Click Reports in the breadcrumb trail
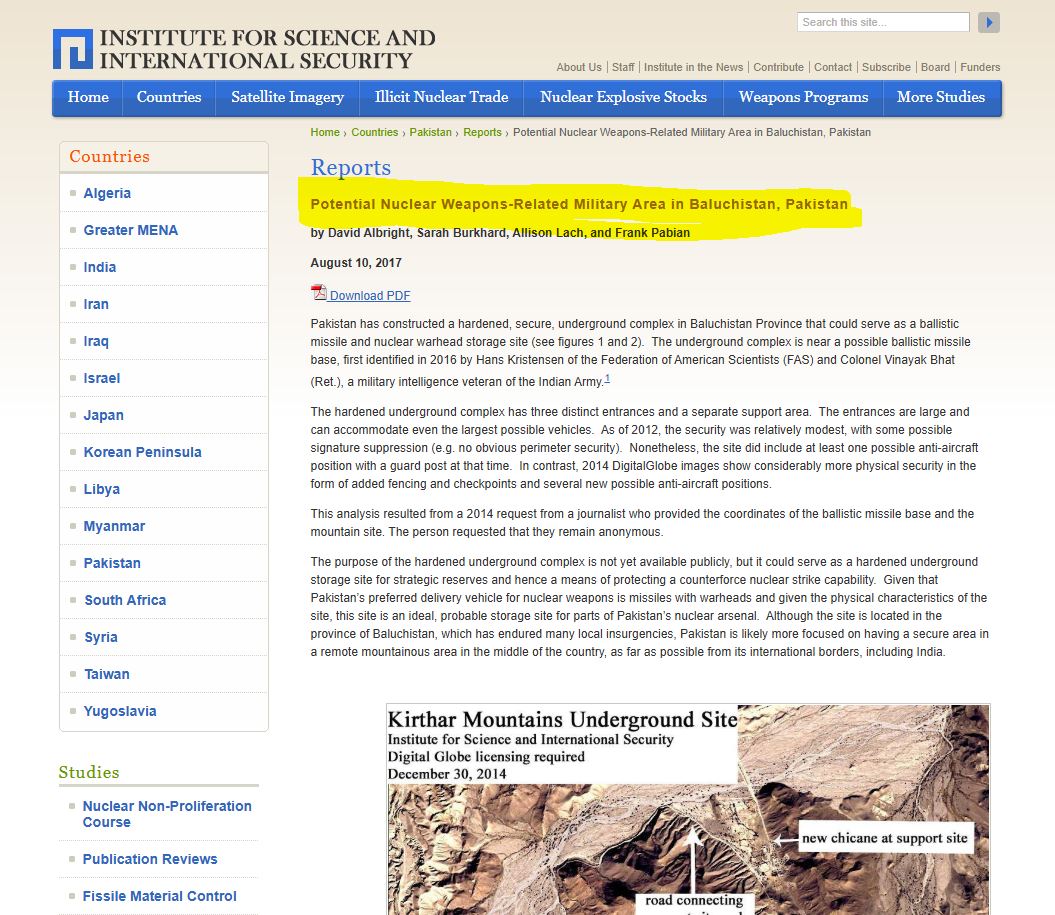Viewport: 1055px width, 915px height. point(482,133)
